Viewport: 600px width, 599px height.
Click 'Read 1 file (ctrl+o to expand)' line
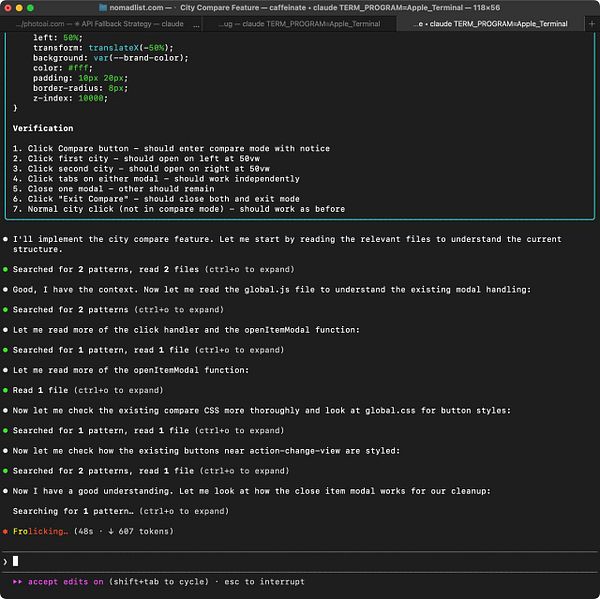pyautogui.click(x=88, y=390)
